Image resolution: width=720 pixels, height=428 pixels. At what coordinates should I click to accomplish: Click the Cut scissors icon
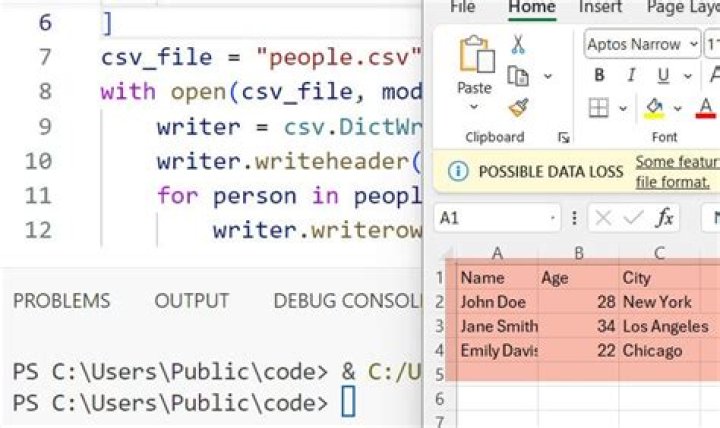tap(518, 45)
